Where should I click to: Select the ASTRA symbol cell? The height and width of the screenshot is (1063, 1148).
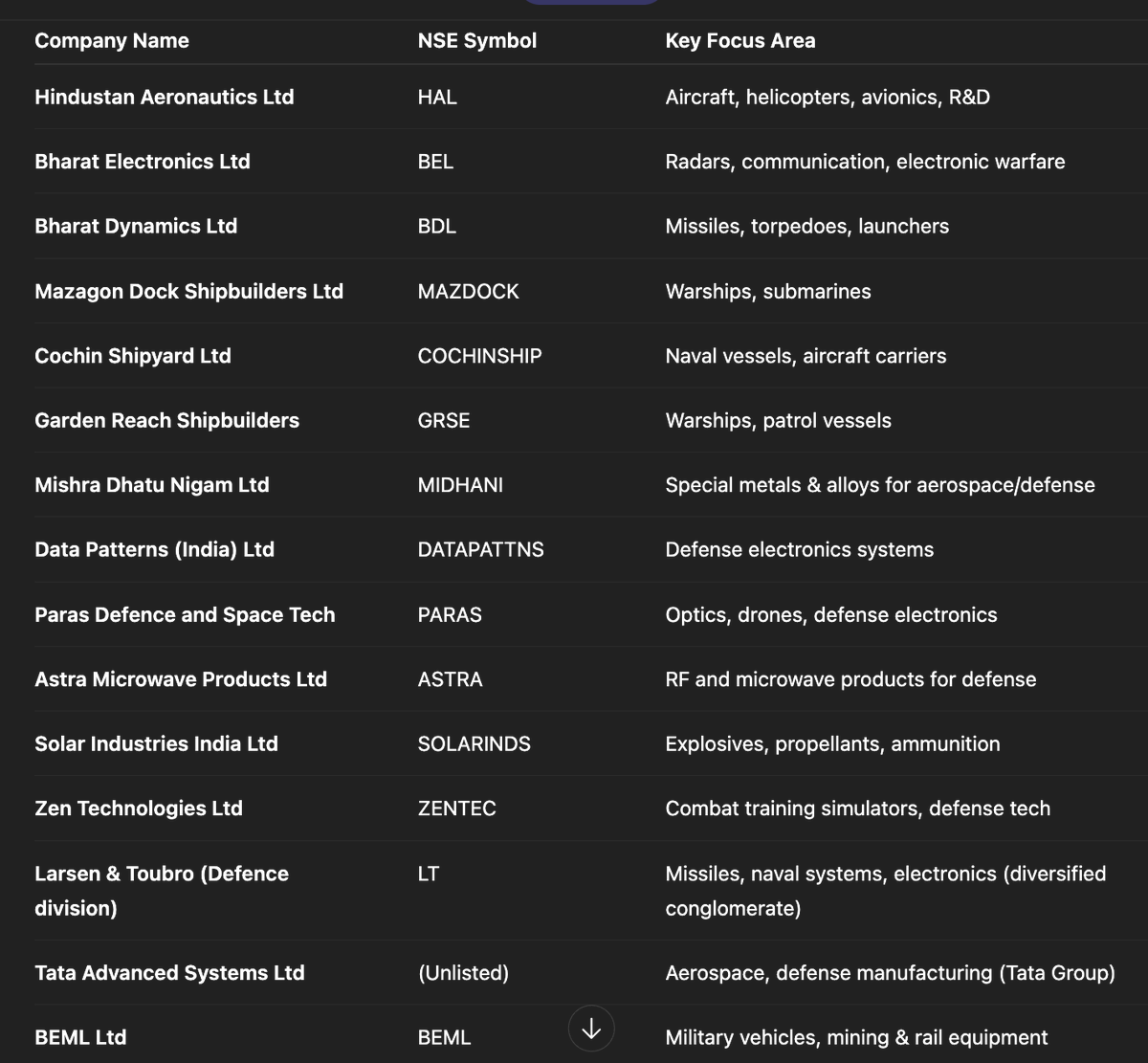pyautogui.click(x=451, y=679)
